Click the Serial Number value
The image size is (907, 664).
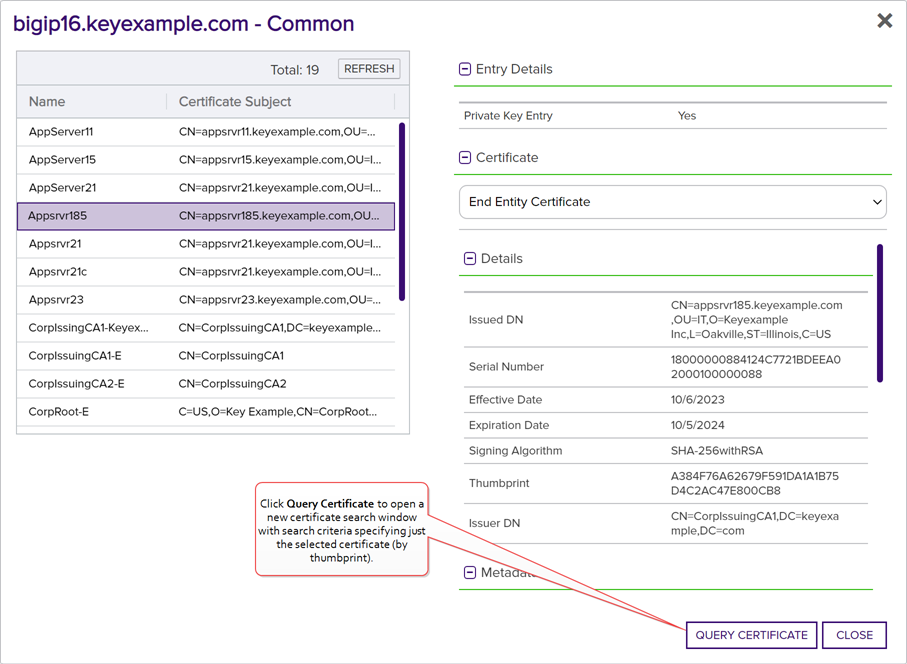coord(755,367)
